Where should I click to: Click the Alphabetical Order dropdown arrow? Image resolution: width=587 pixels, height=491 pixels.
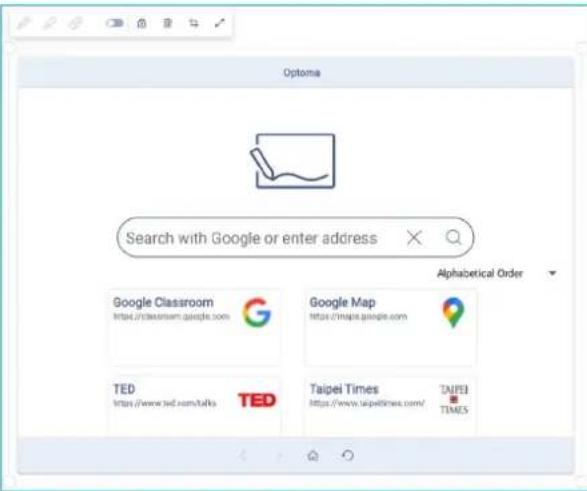pyautogui.click(x=552, y=273)
